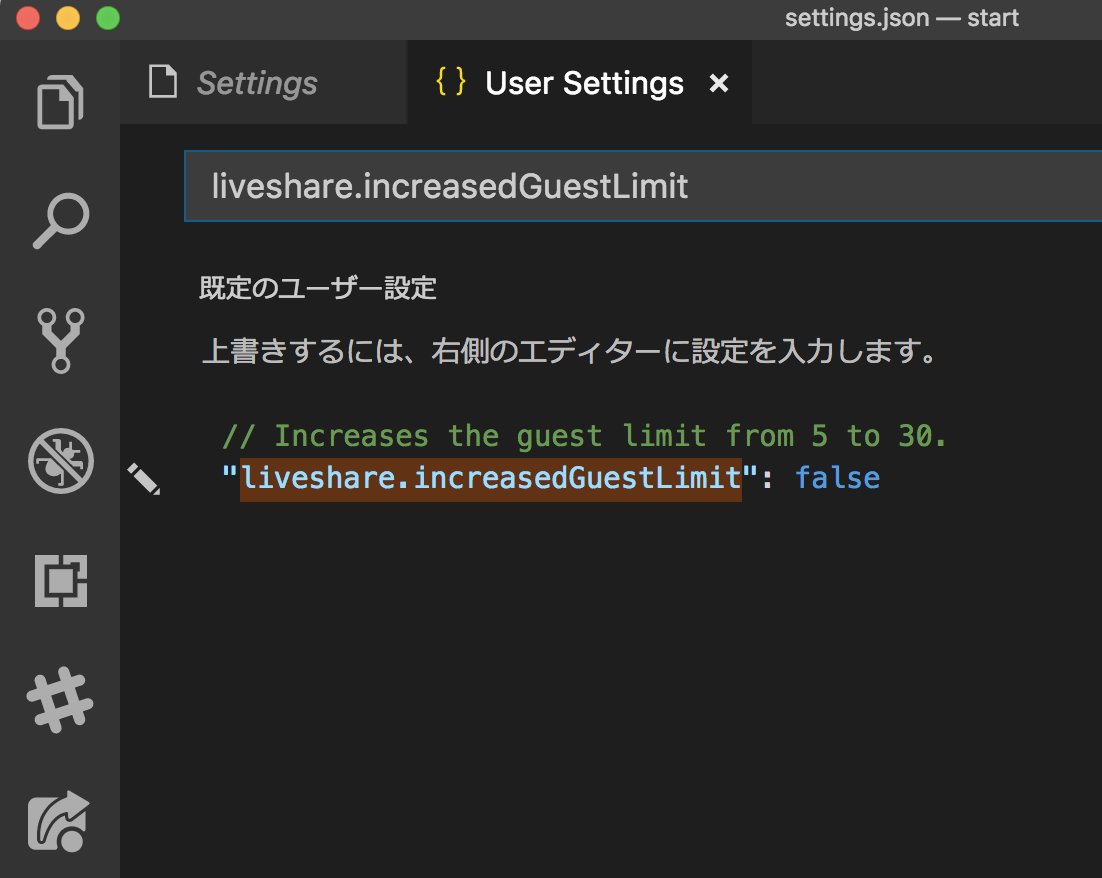This screenshot has height=878, width=1102.
Task: Switch to the Settings tab
Action: pos(263,83)
